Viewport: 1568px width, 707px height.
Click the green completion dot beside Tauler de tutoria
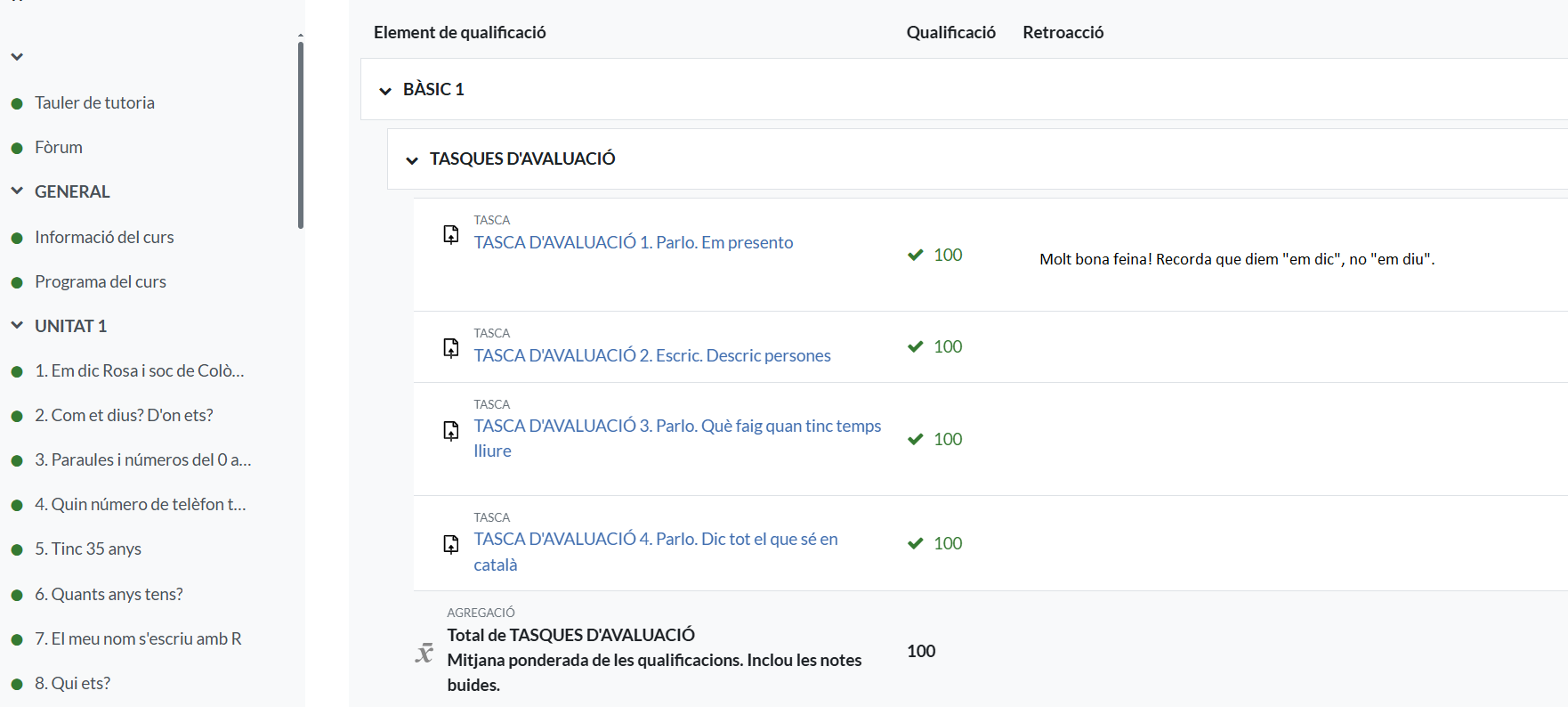[x=17, y=104]
